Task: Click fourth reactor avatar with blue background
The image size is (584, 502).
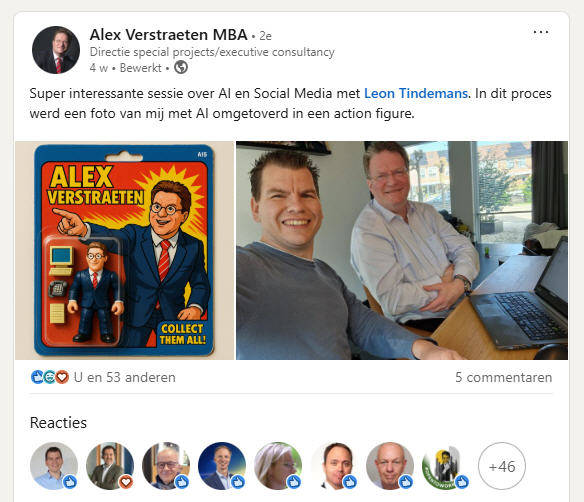Action: click(222, 466)
